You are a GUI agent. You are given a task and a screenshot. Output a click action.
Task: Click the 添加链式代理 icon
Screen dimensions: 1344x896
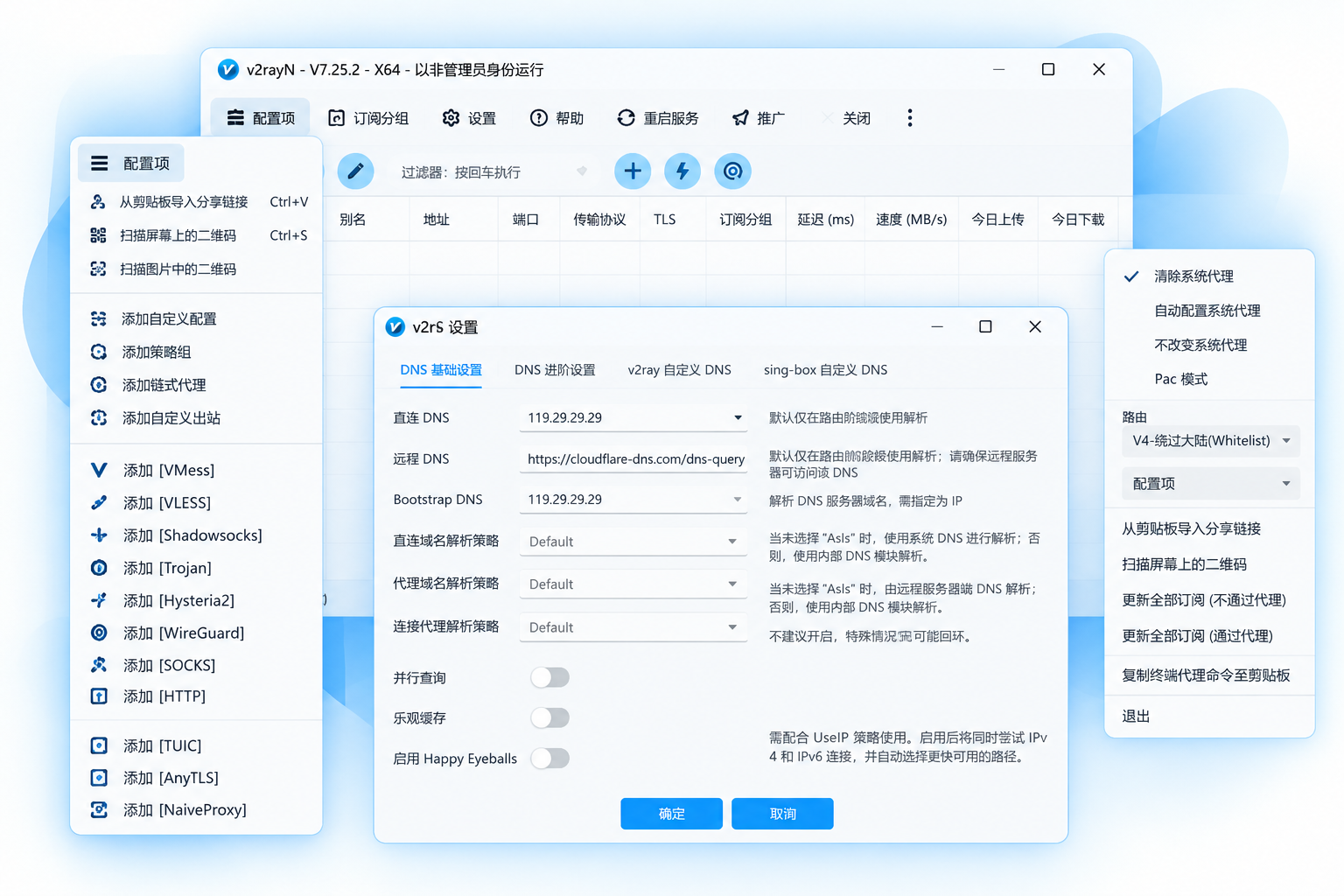pyautogui.click(x=99, y=385)
